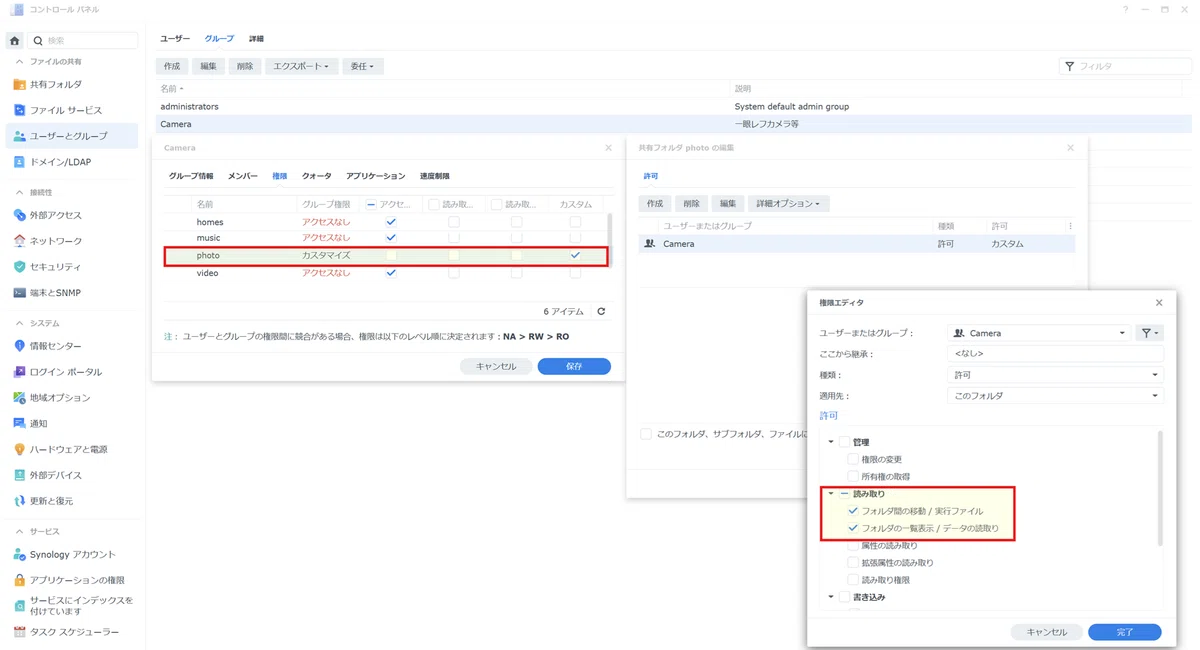Open 速度制限 tab in Camera dialog
This screenshot has width=1200, height=650.
pyautogui.click(x=435, y=176)
